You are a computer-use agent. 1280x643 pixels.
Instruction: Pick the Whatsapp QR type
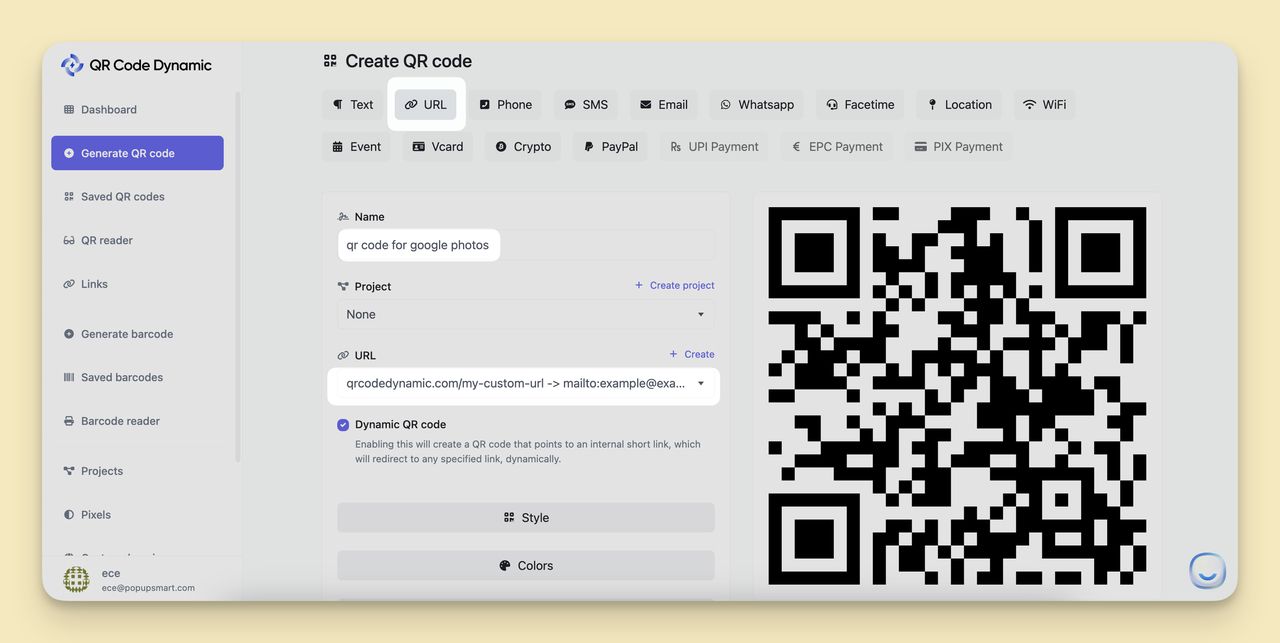pyautogui.click(x=757, y=105)
